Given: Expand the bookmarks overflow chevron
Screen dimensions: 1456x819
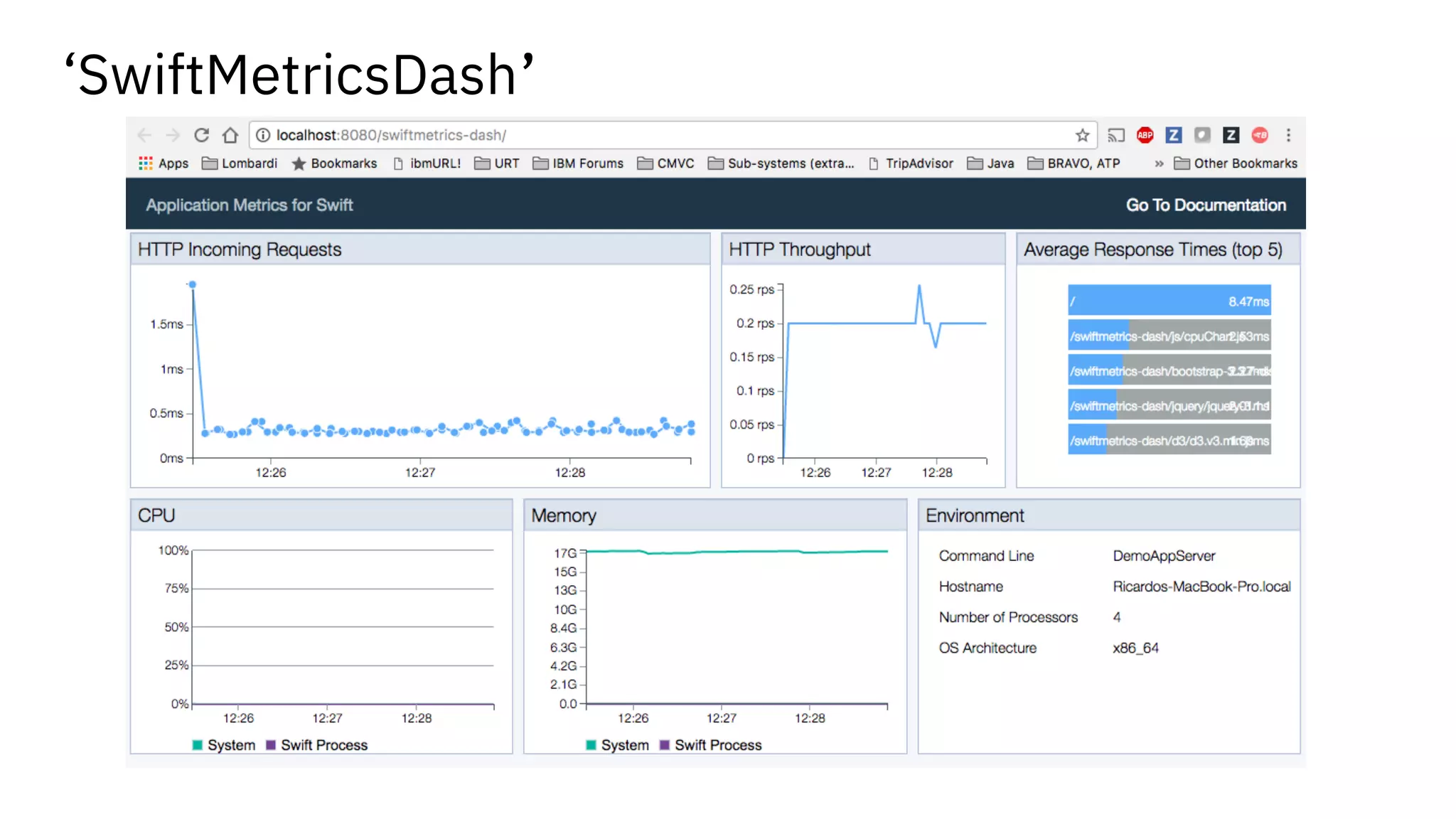Looking at the screenshot, I should [1159, 164].
